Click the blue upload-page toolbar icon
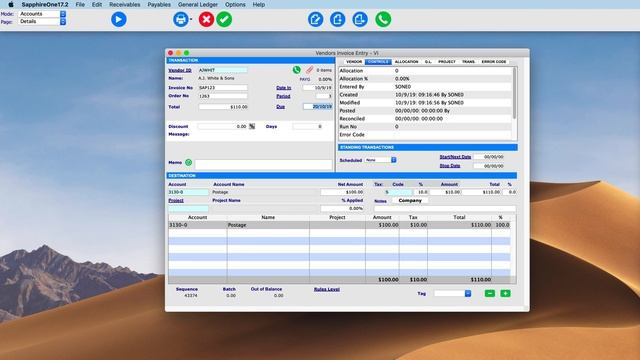 [x=338, y=19]
